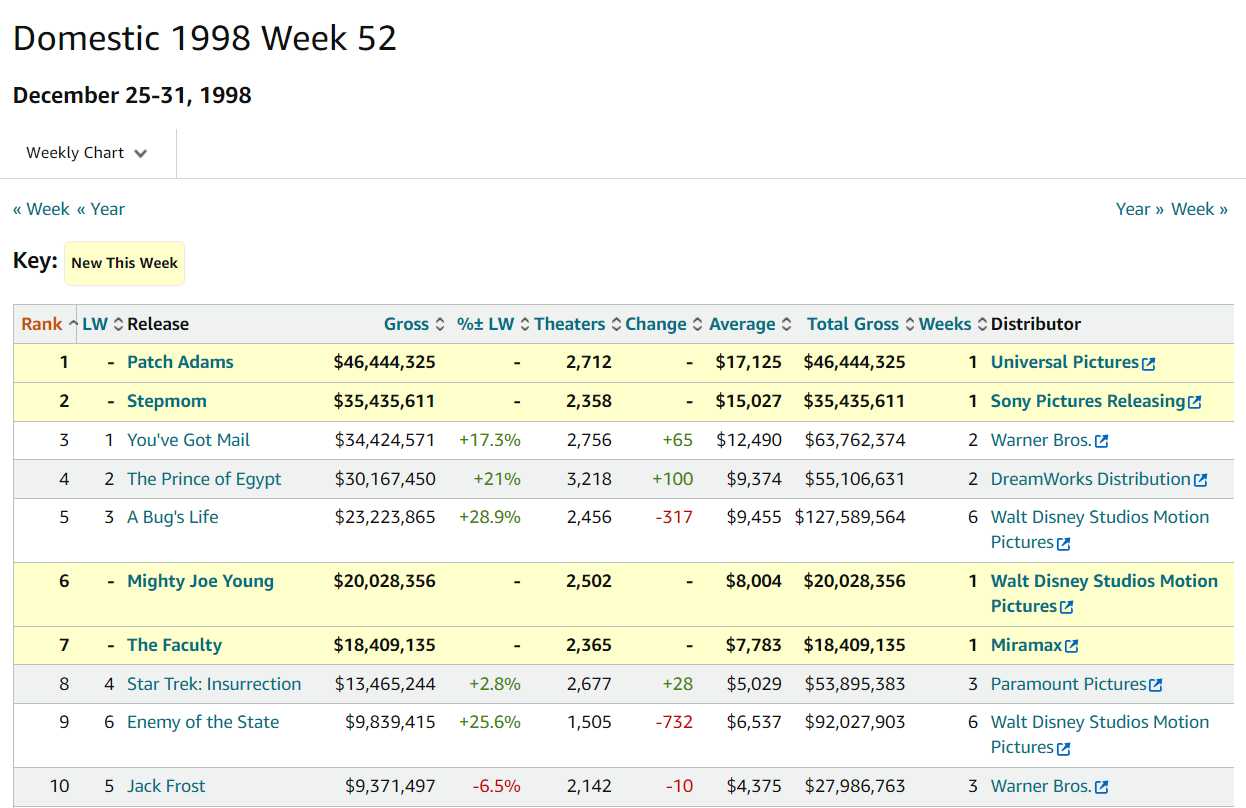
Task: Open You've Got Mail release page
Action: [188, 440]
